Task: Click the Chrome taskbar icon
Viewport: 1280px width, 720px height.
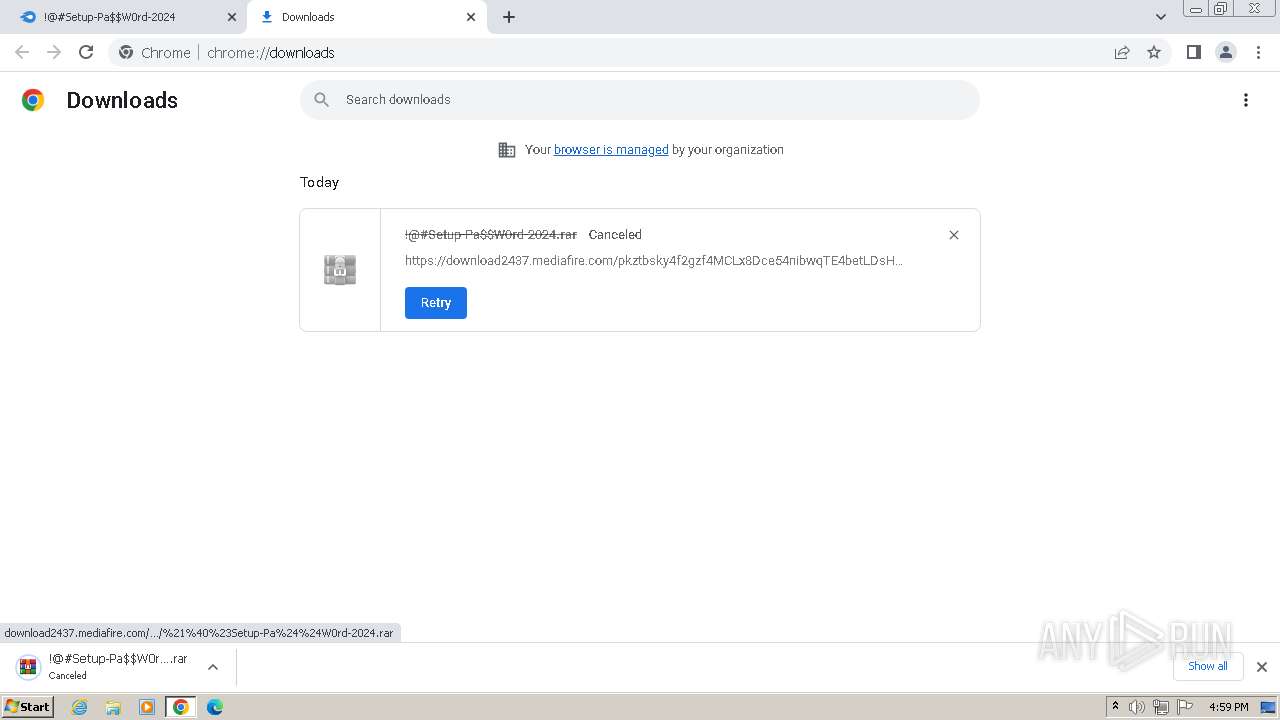Action: pos(181,707)
